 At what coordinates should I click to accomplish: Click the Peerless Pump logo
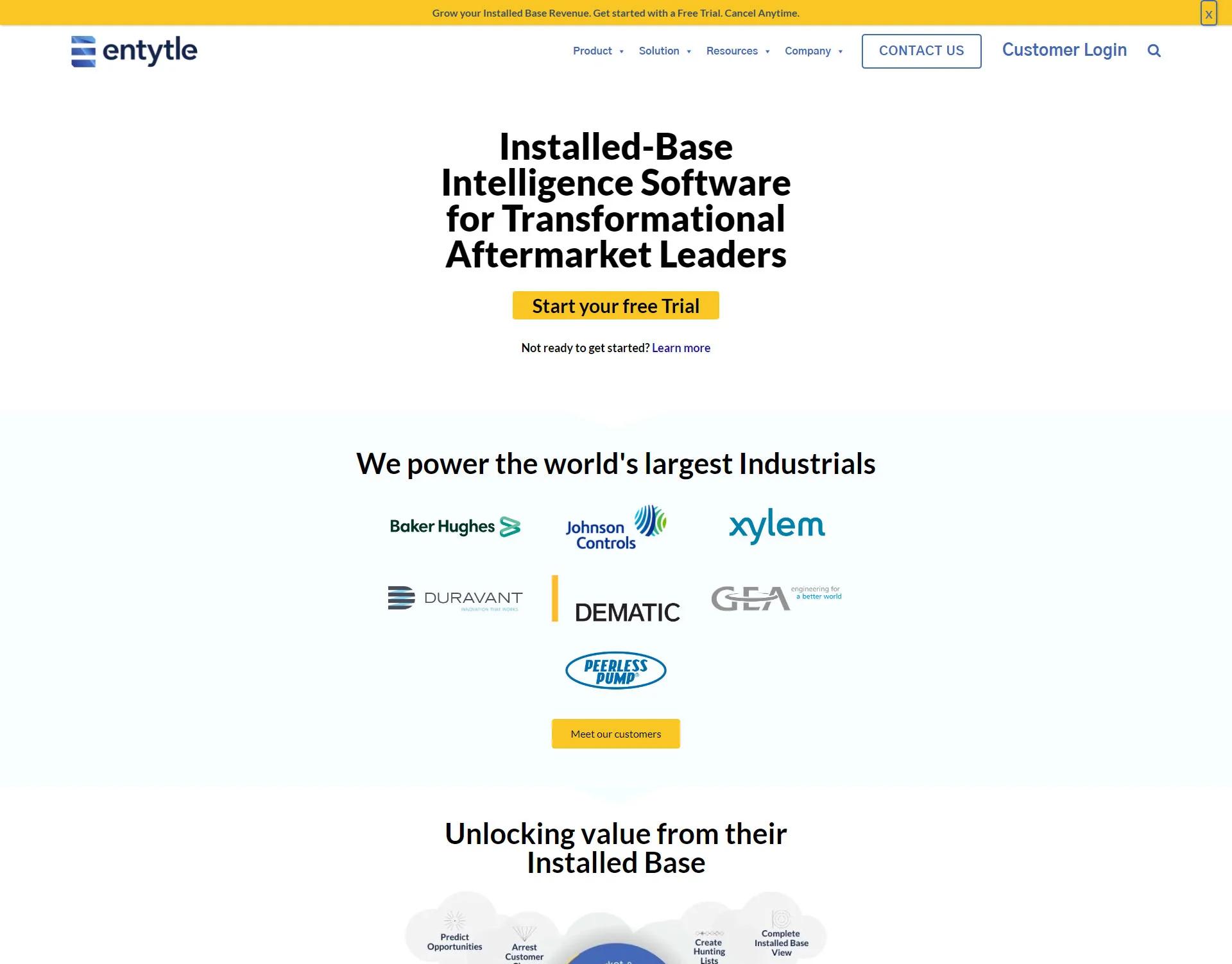[615, 670]
